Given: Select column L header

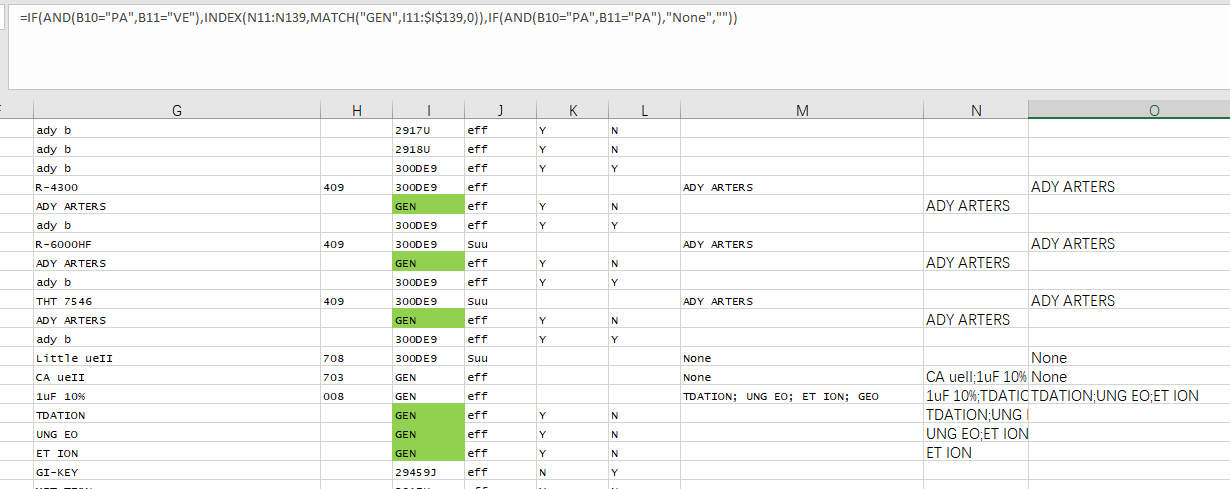Looking at the screenshot, I should pyautogui.click(x=645, y=111).
